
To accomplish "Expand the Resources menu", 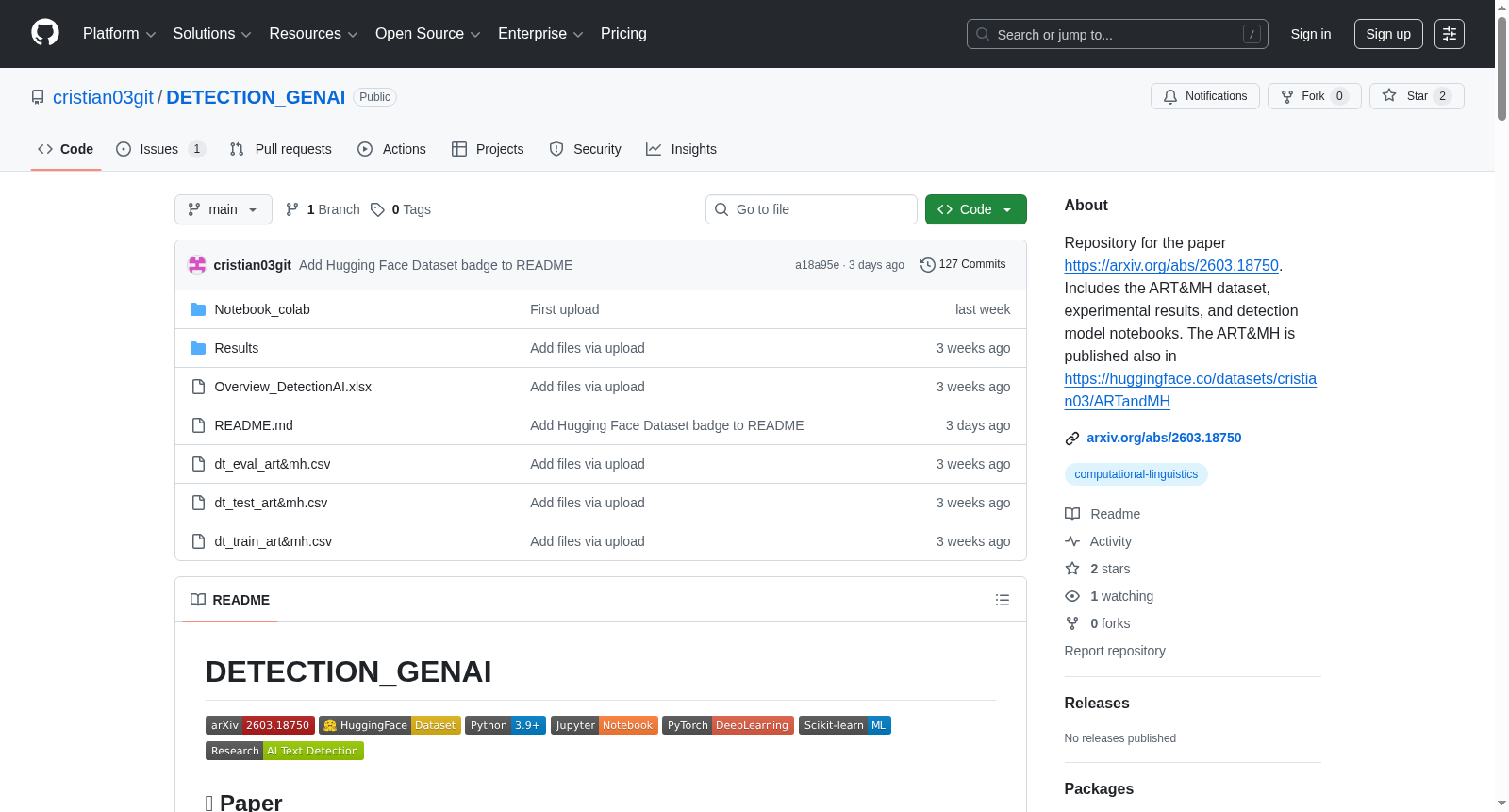I will (x=314, y=34).
